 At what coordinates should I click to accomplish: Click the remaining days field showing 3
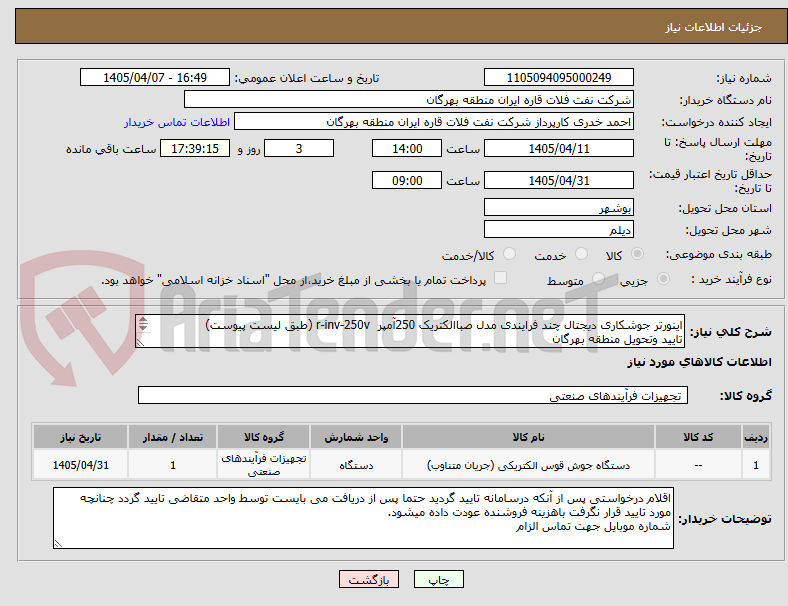299,148
